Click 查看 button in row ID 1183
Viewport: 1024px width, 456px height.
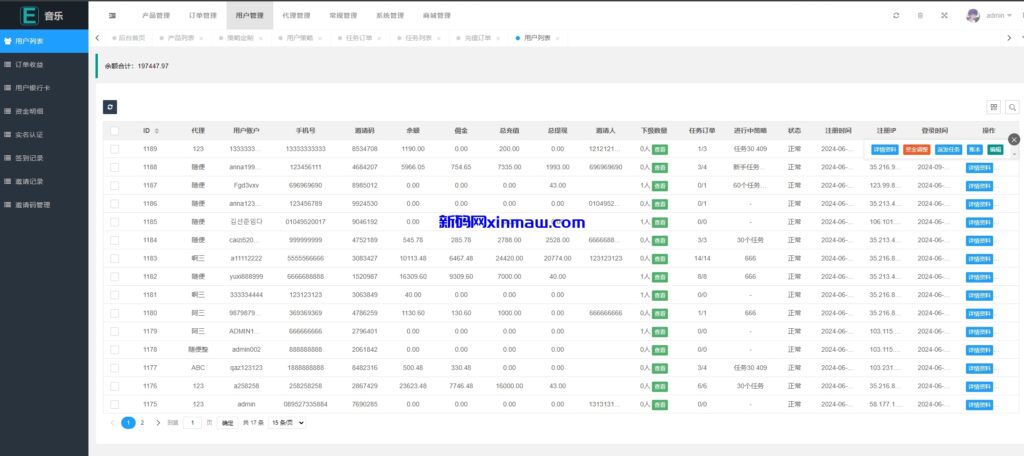pos(660,259)
